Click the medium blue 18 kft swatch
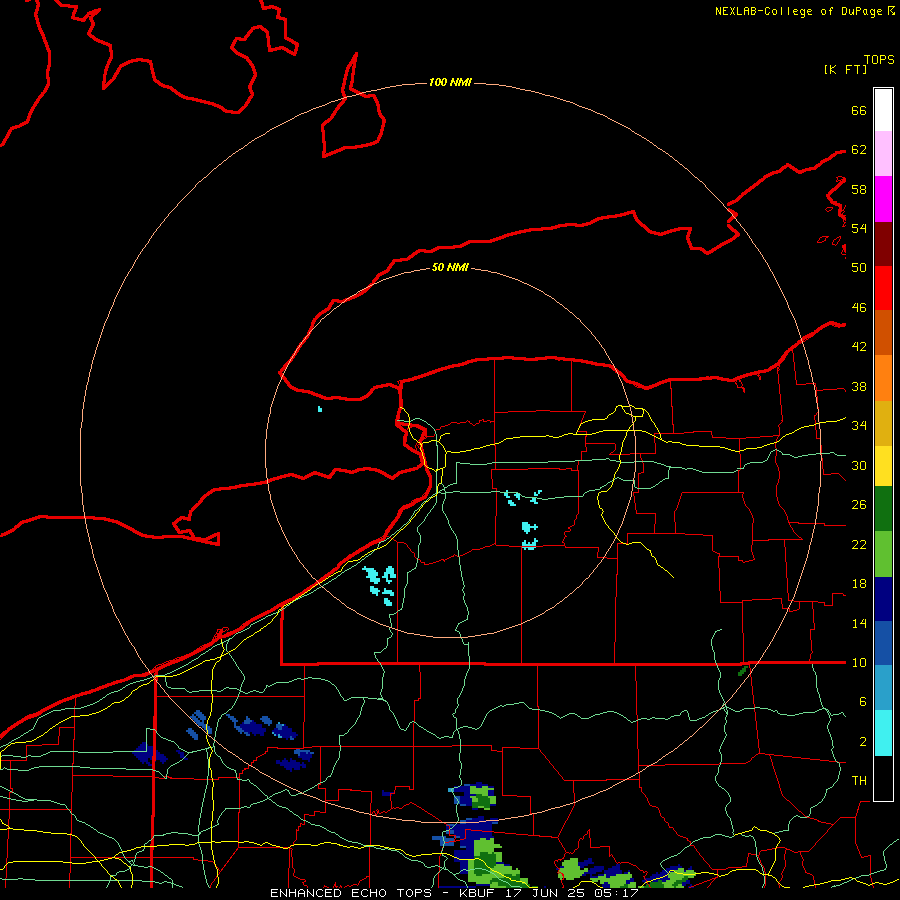Screen dimensions: 900x900 883,643
